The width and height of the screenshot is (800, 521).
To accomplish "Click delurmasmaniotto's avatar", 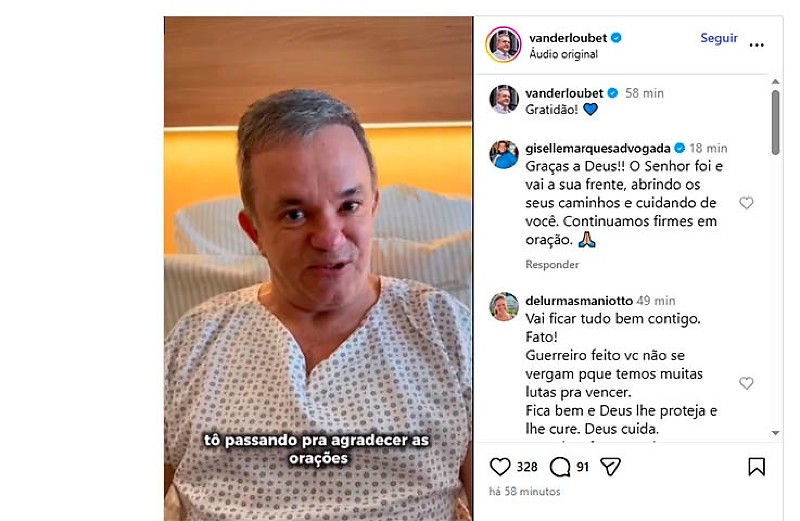I will point(504,306).
